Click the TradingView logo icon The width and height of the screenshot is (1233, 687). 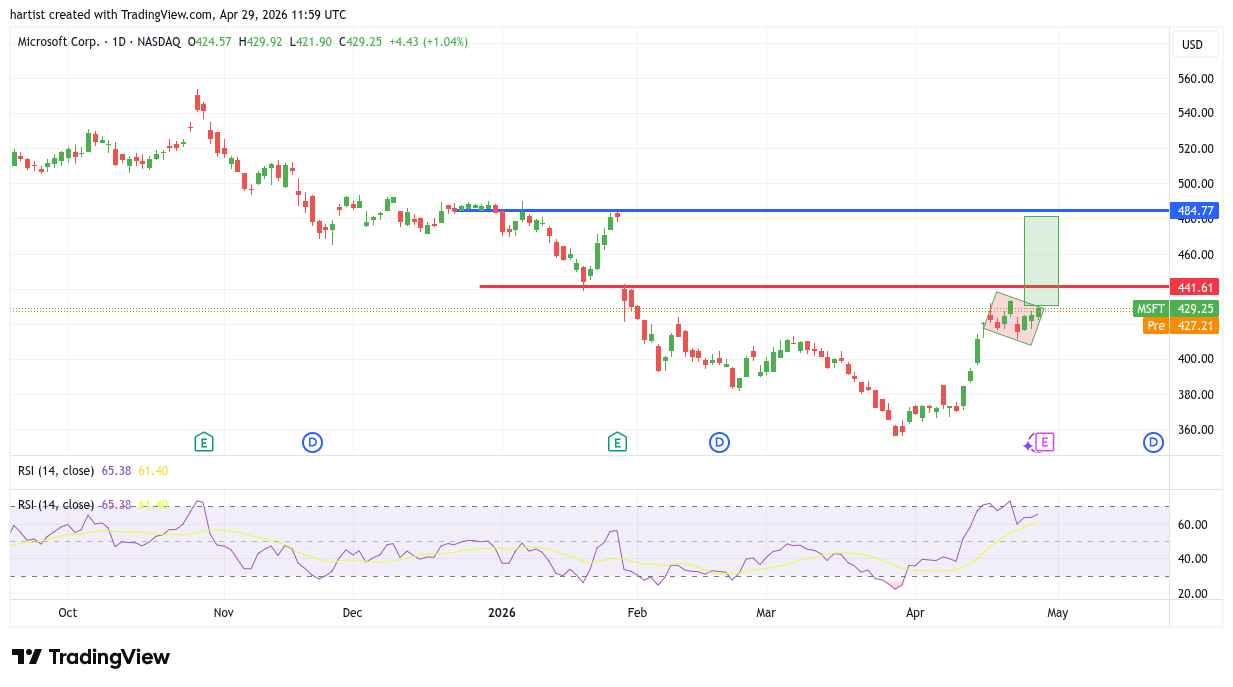coord(27,657)
